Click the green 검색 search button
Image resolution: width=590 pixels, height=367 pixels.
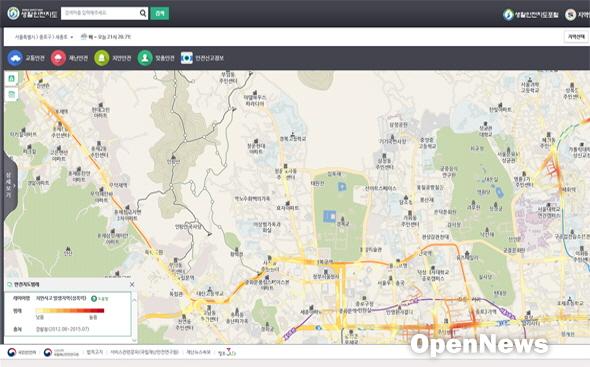point(160,13)
